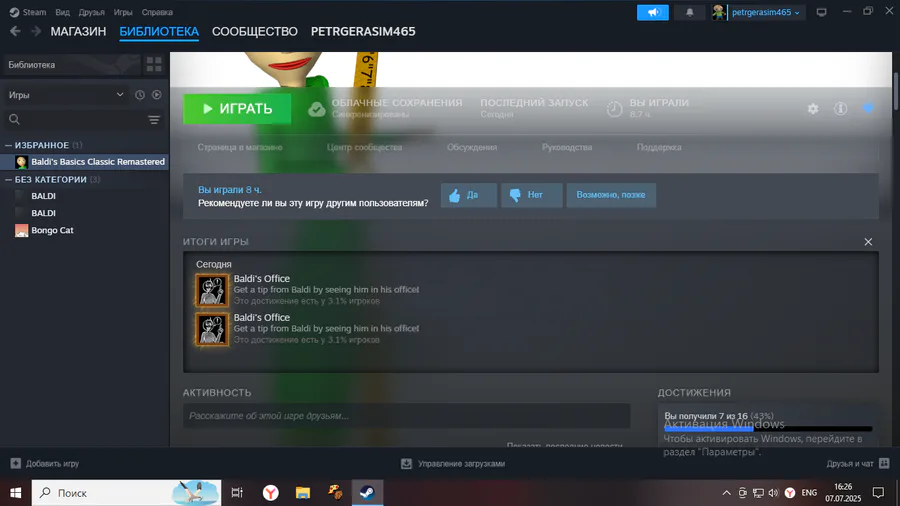The height and width of the screenshot is (506, 900).
Task: Expand the petrgerasim465 account dropdown
Action: pyautogui.click(x=766, y=12)
